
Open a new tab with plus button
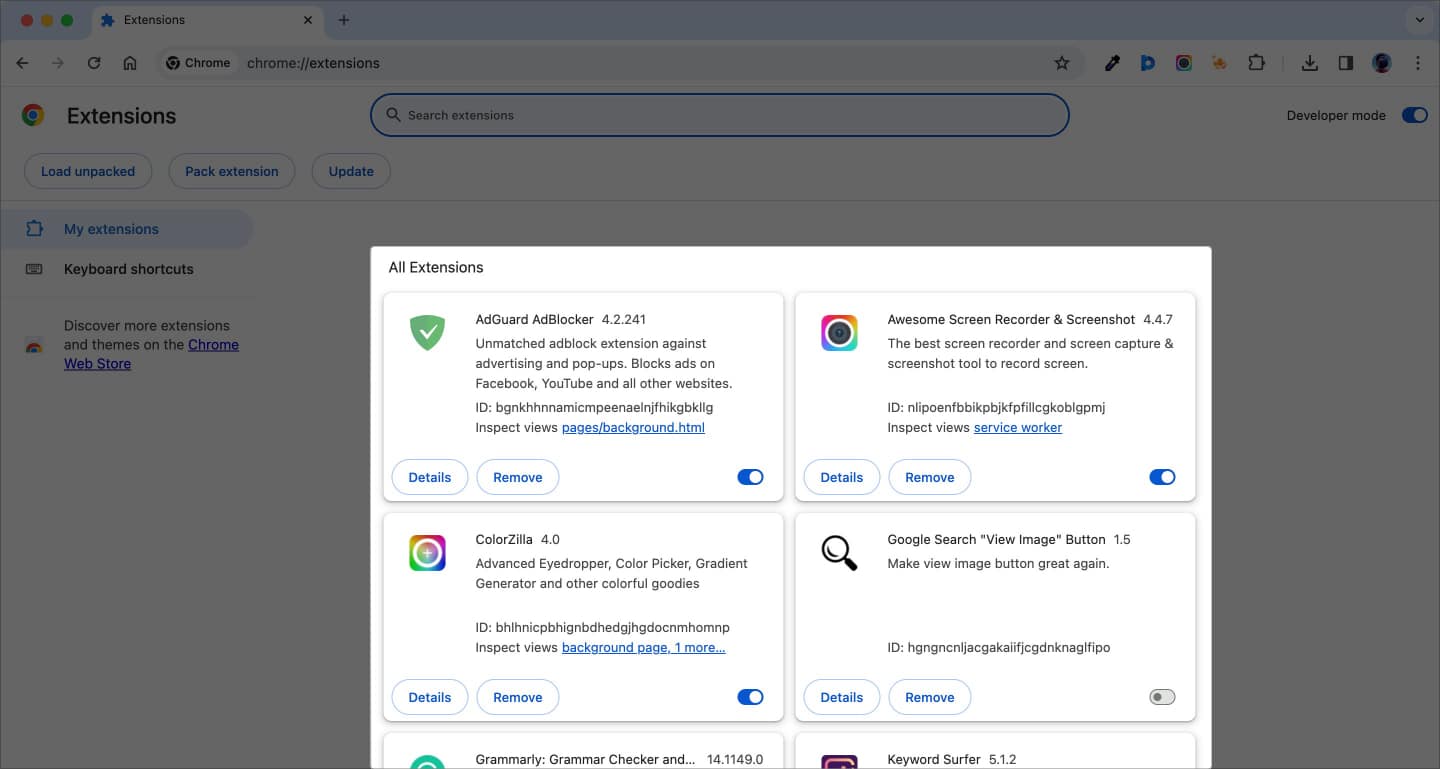click(344, 20)
